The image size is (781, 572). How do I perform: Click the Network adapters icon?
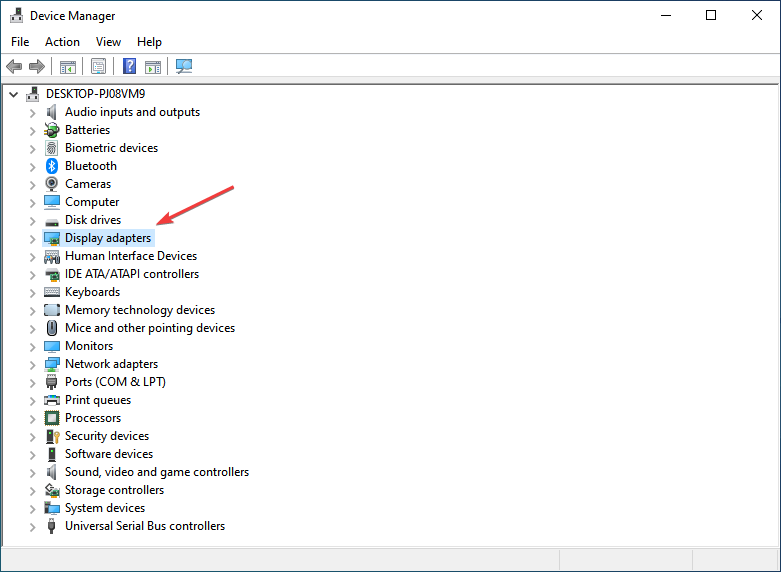click(x=52, y=364)
